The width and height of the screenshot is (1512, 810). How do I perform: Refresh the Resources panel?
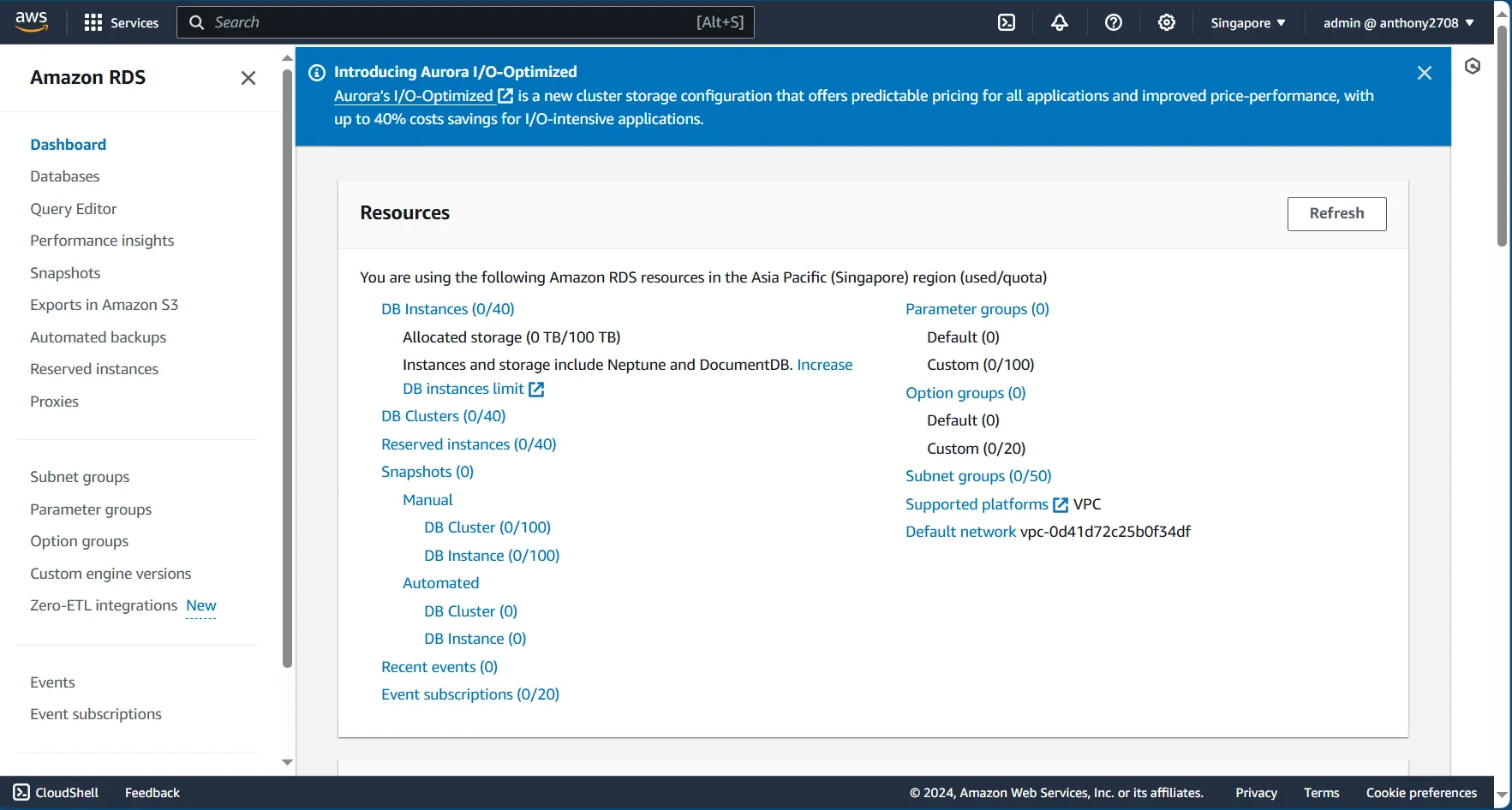(x=1336, y=213)
